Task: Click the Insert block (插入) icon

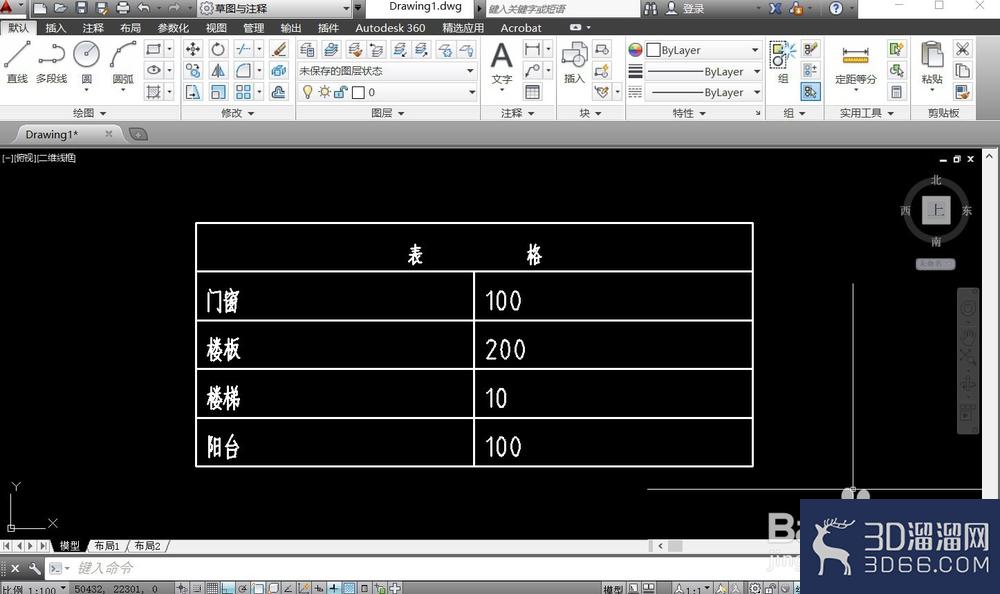Action: tap(574, 62)
